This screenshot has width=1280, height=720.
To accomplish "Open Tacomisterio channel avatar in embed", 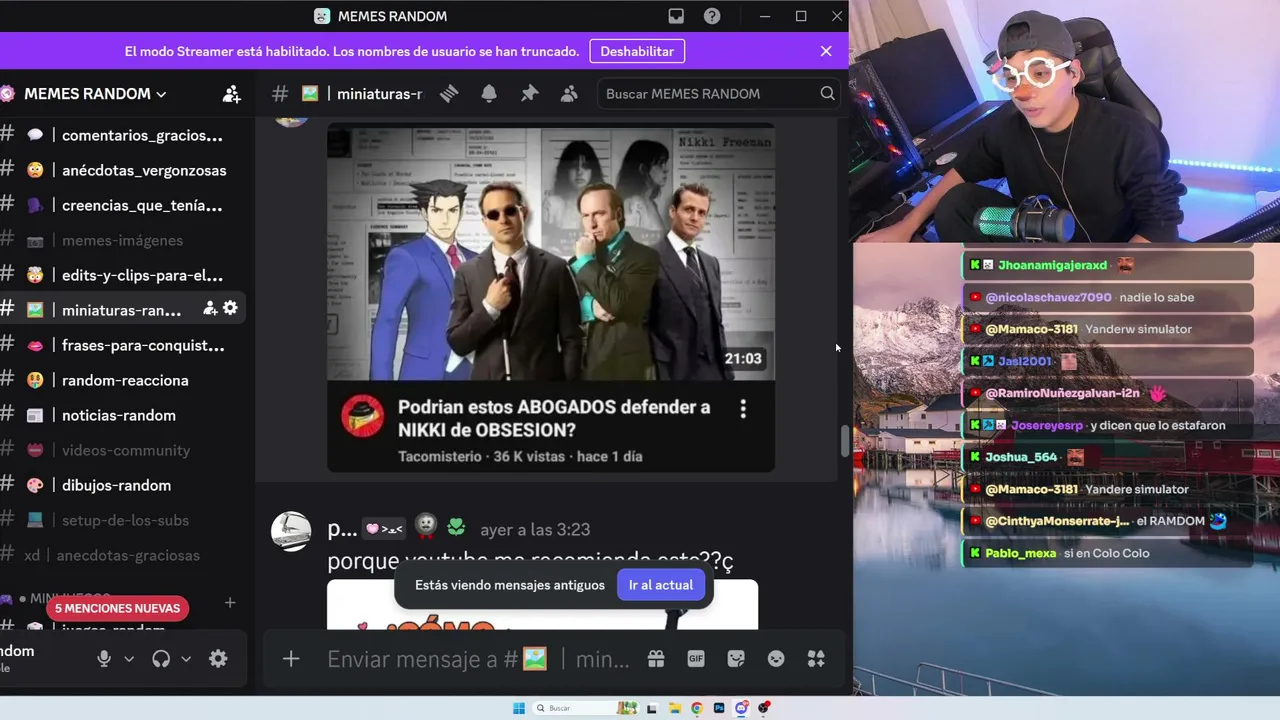I will point(362,416).
